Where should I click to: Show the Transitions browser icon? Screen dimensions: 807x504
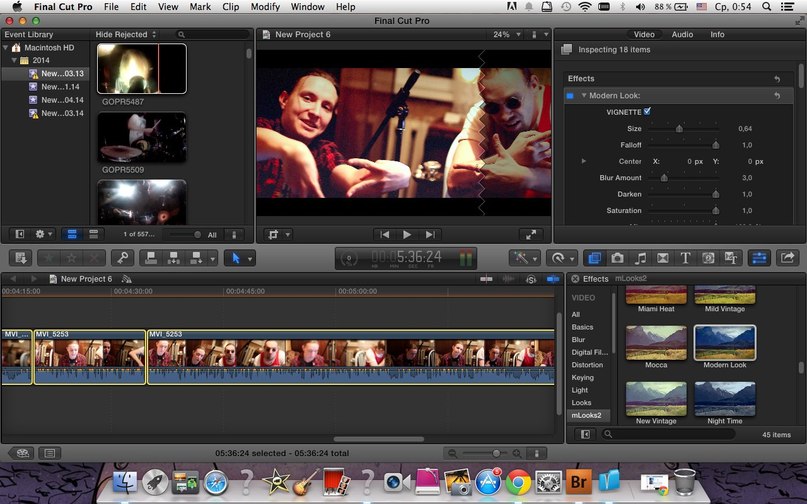pyautogui.click(x=662, y=257)
